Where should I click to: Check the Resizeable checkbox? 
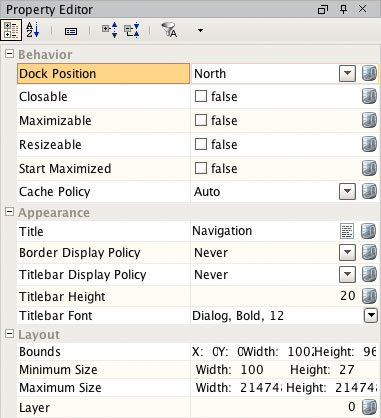(x=201, y=144)
